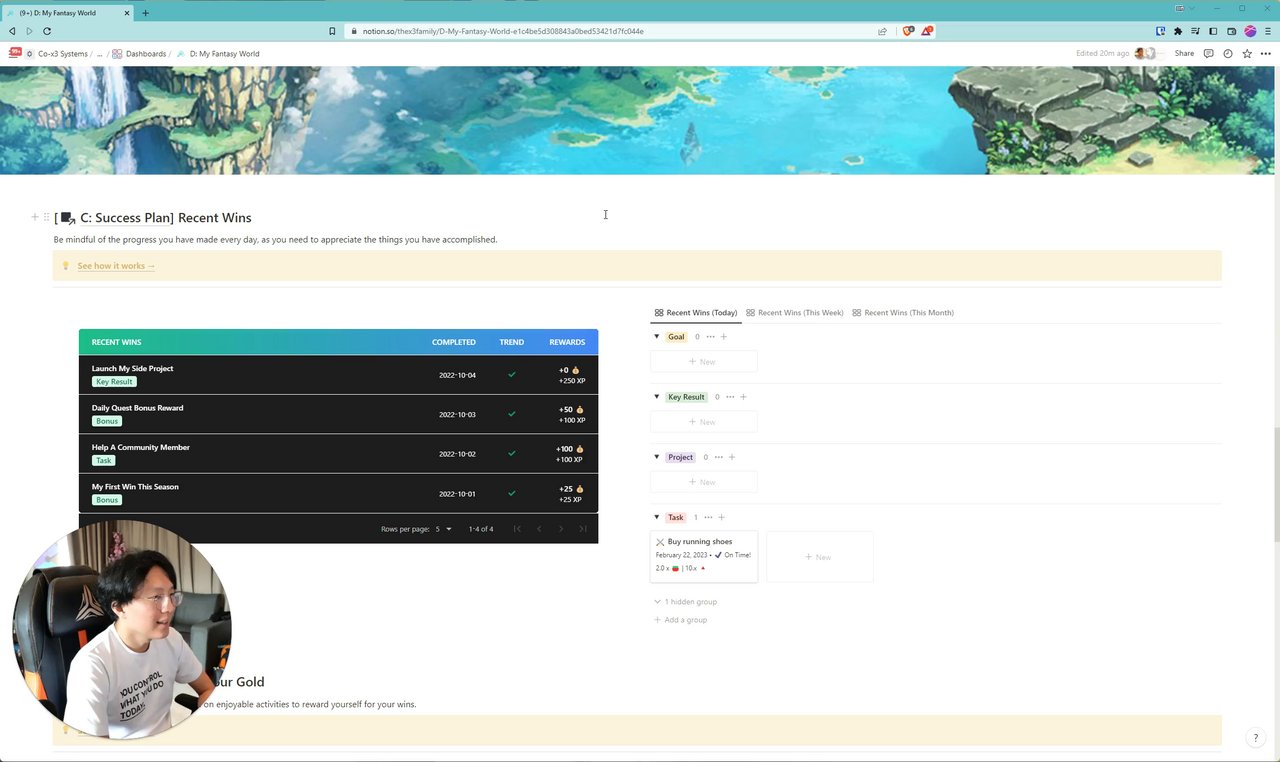
Task: Click the Key Result tag under Launch My Side Project
Action: (x=114, y=382)
